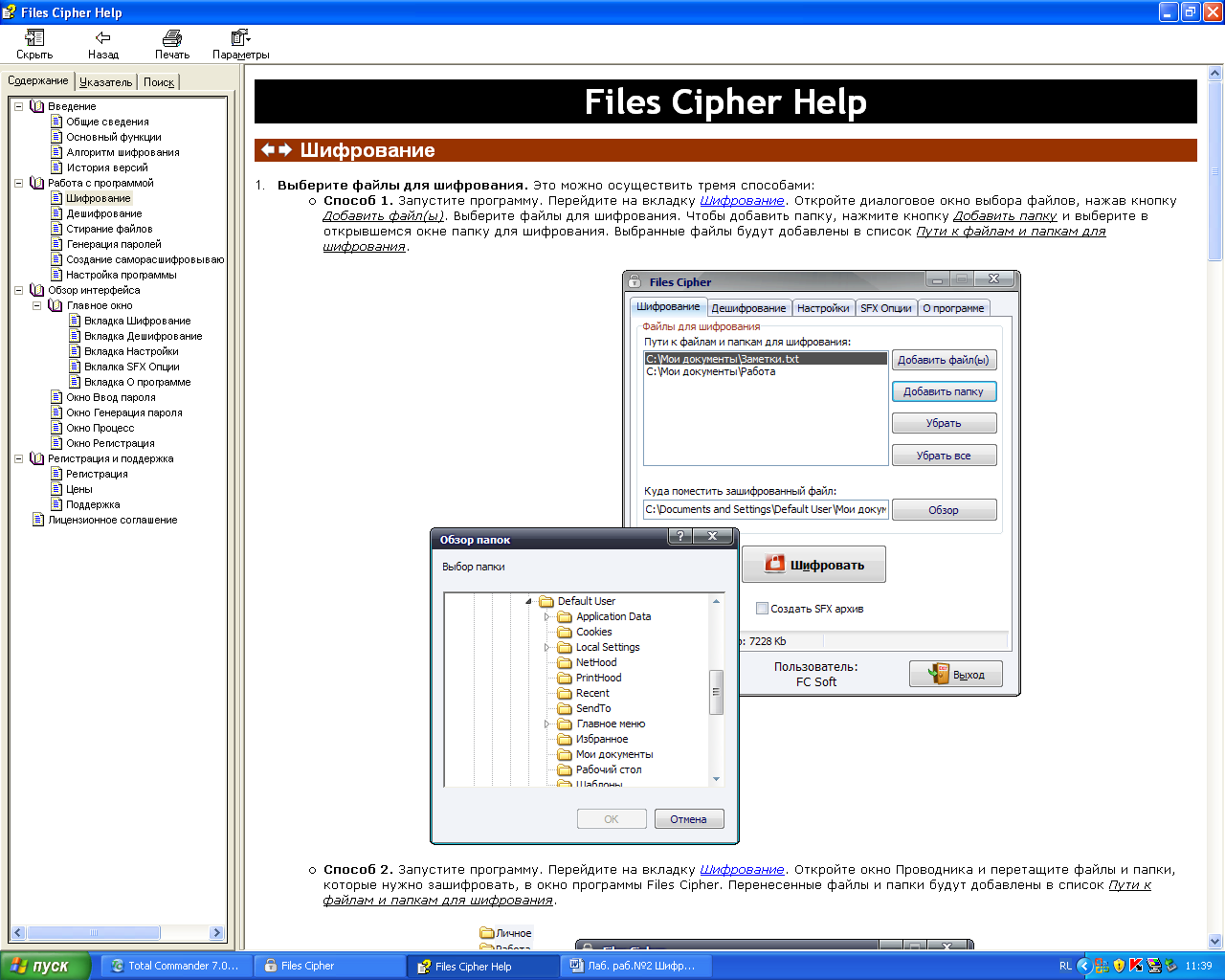Switch to the Указатель tab

pyautogui.click(x=106, y=82)
